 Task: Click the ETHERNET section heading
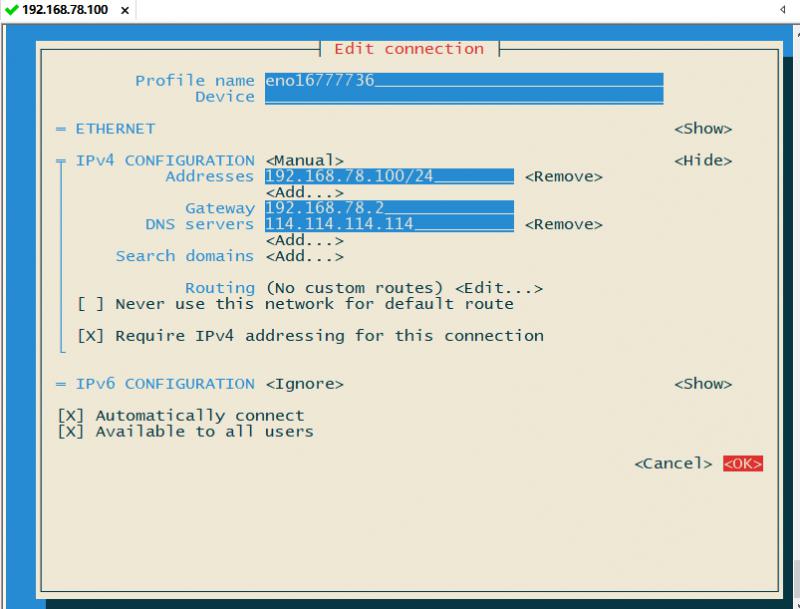click(x=115, y=129)
